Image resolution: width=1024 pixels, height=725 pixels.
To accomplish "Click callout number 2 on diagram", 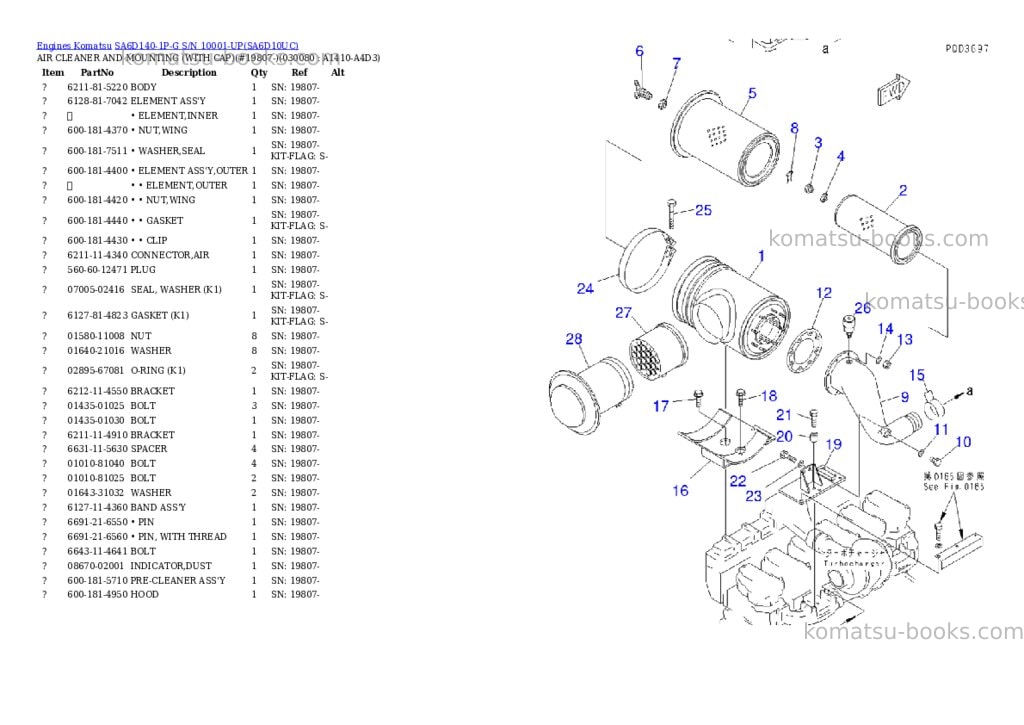I will [903, 190].
